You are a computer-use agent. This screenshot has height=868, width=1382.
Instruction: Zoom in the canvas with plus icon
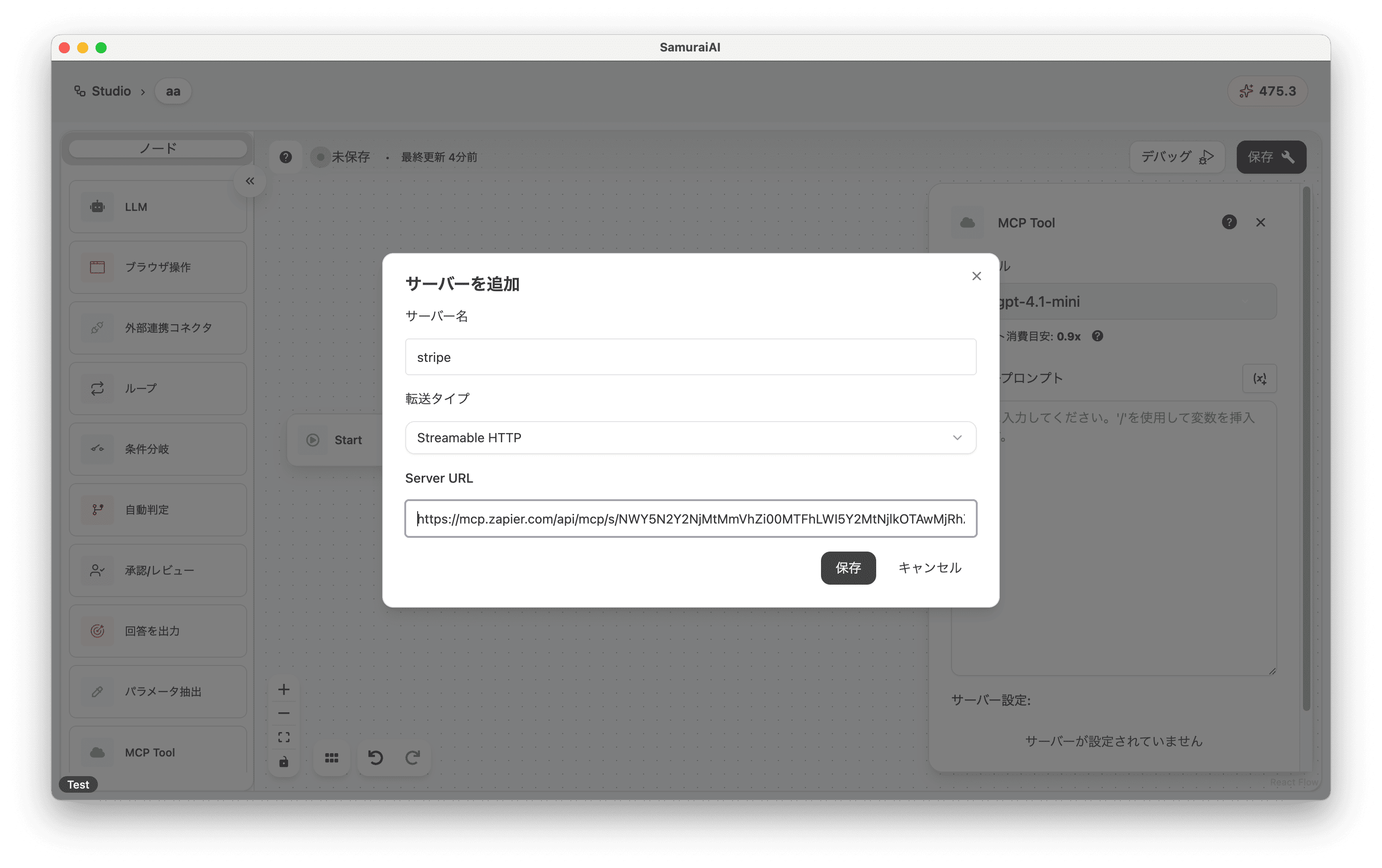tap(284, 690)
